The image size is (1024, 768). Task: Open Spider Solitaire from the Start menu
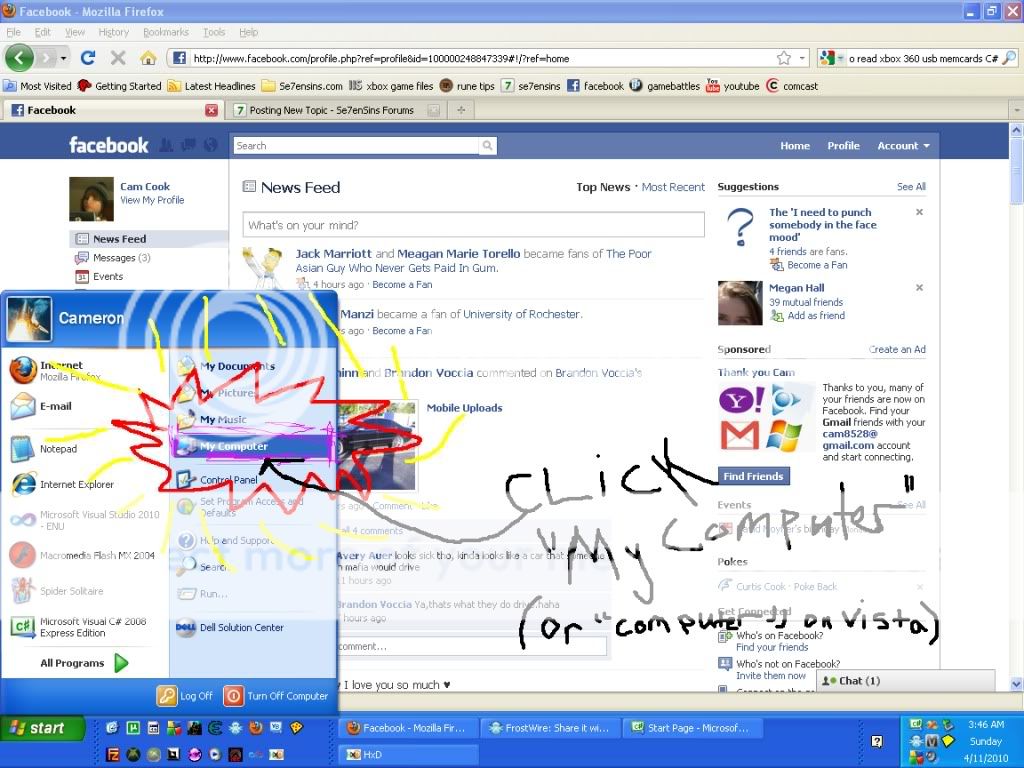tap(72, 591)
